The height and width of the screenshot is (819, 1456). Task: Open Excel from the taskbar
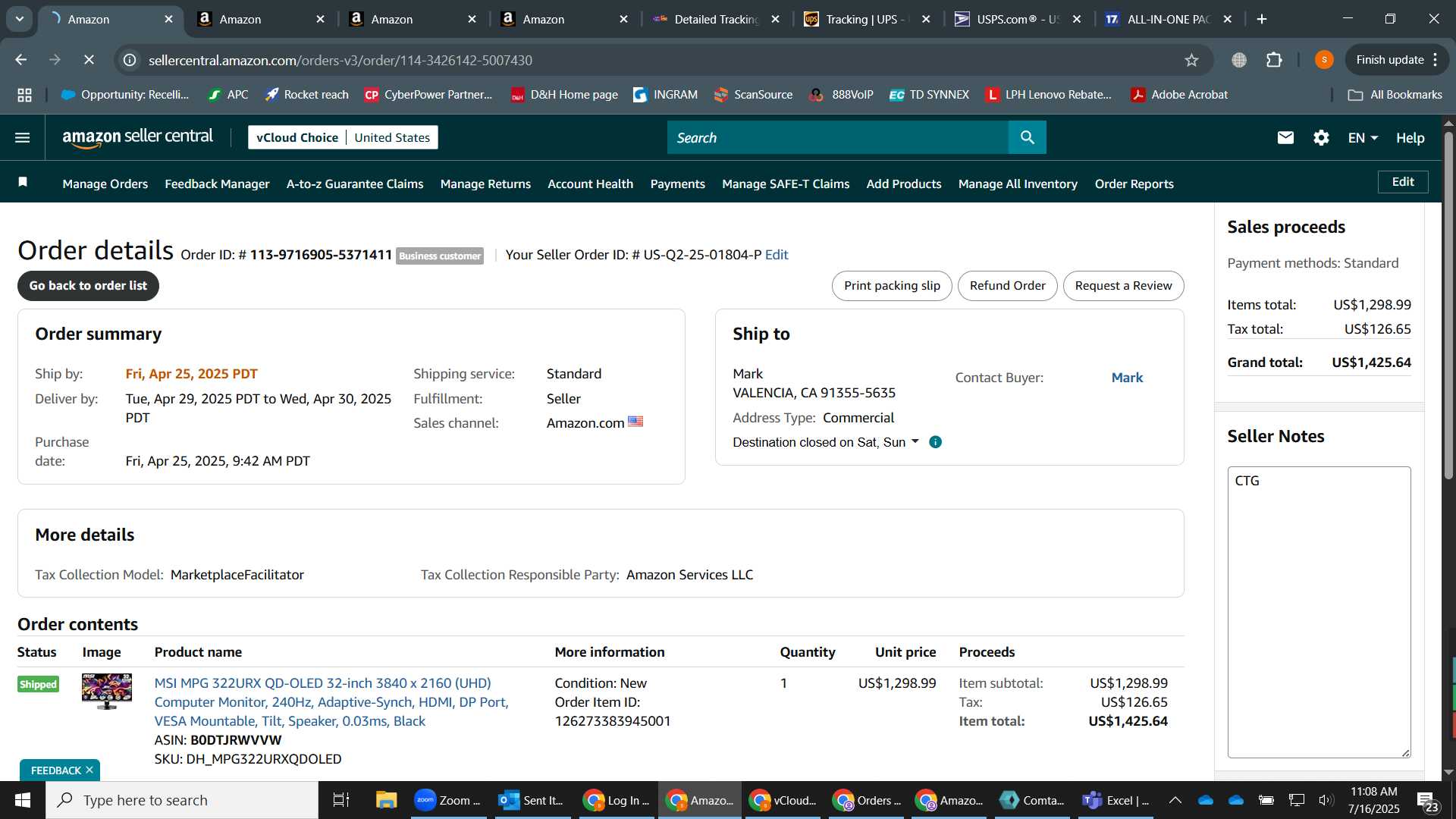tap(1116, 800)
